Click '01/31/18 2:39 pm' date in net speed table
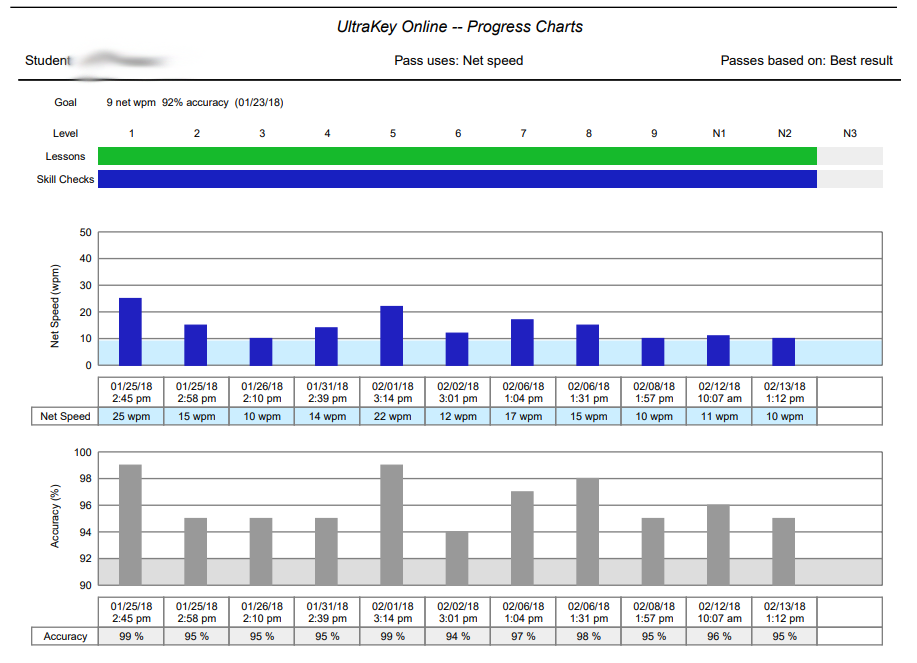Viewport: 917px width, 663px height. (x=328, y=392)
